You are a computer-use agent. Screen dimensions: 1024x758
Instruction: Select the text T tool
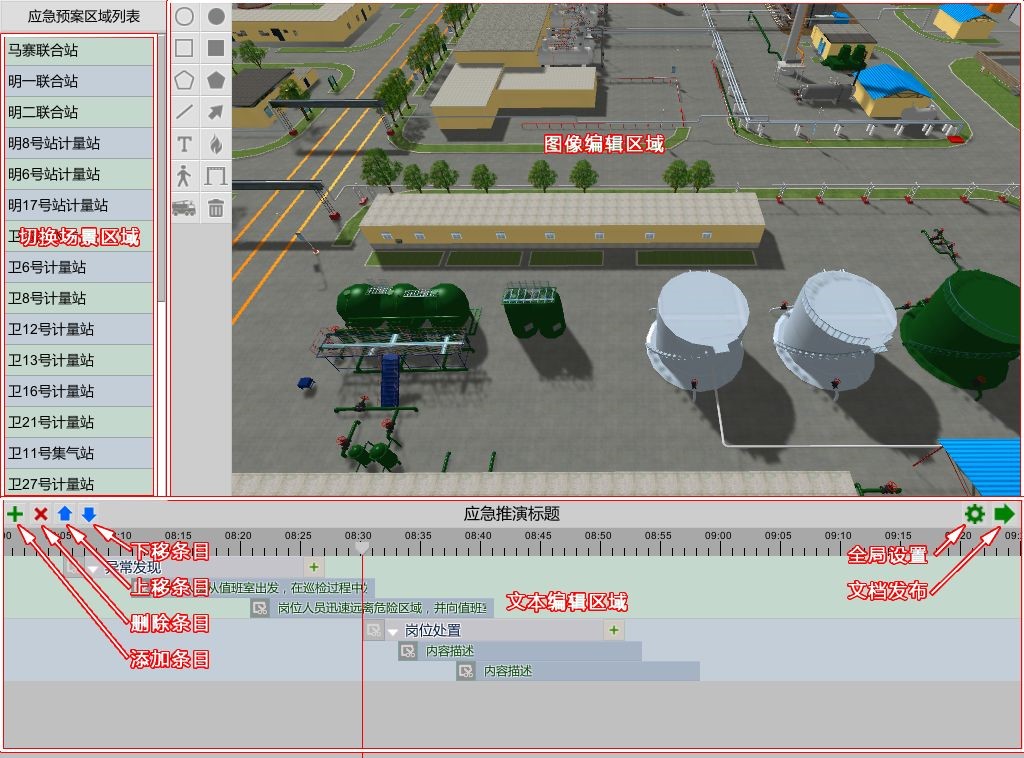click(x=184, y=144)
